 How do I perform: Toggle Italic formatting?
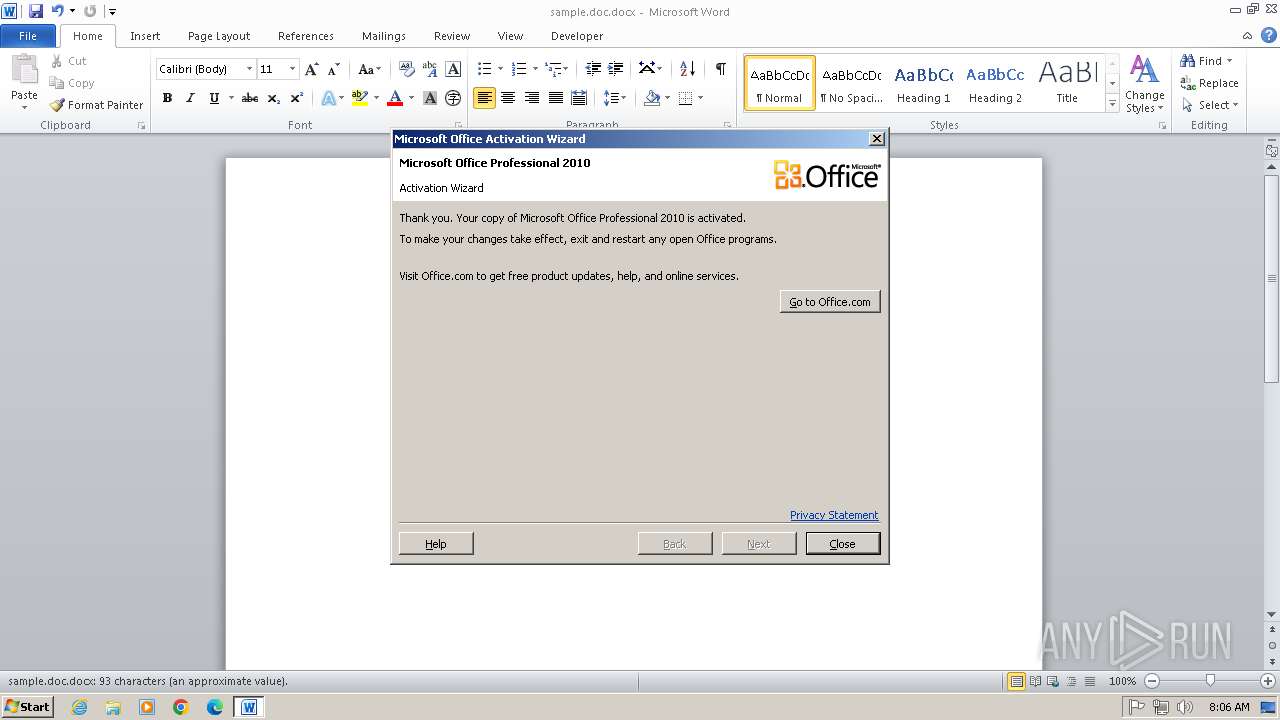click(190, 98)
